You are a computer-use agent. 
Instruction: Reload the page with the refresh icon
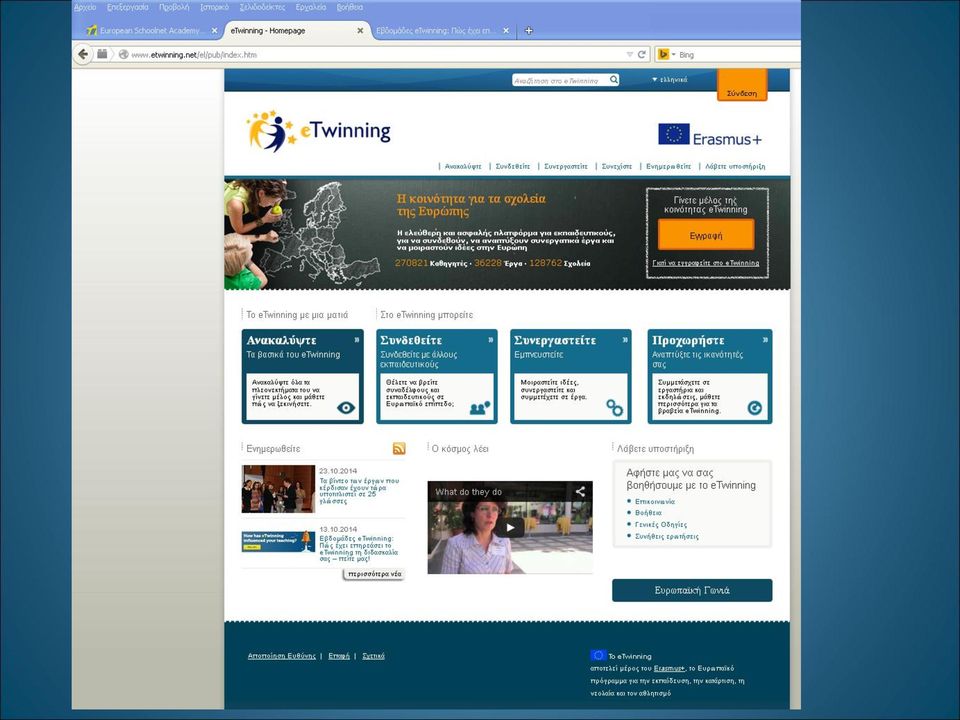click(642, 54)
